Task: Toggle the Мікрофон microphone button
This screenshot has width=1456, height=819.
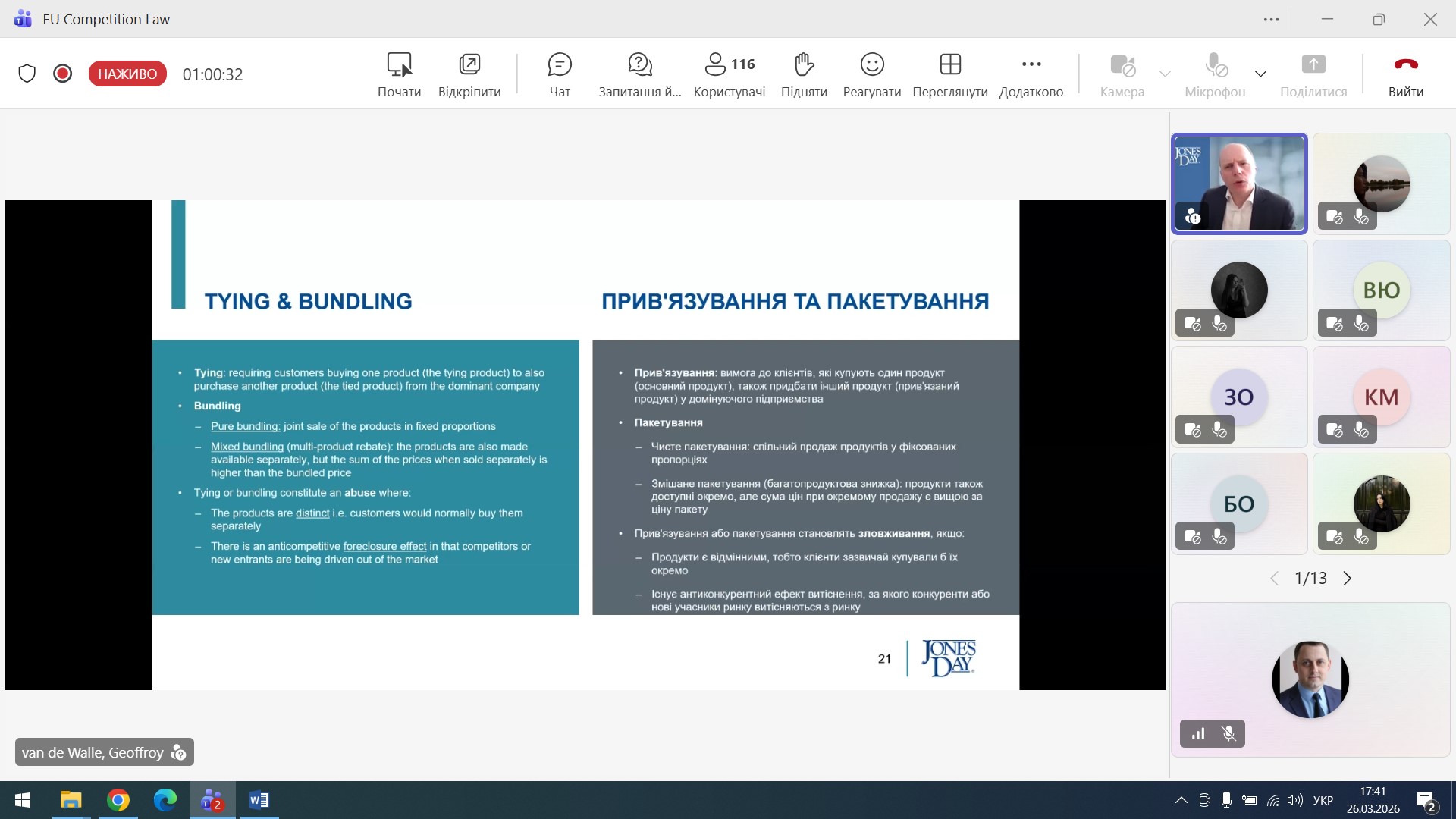Action: tap(1215, 74)
